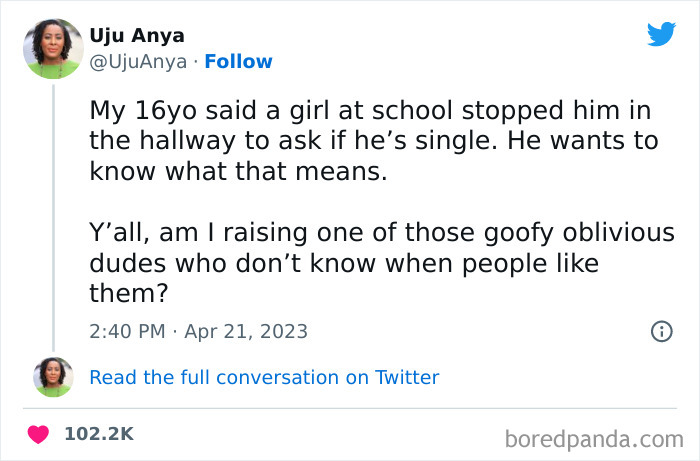Select the first paragraph about the 16yo
The height and width of the screenshot is (461, 700).
pos(373,140)
